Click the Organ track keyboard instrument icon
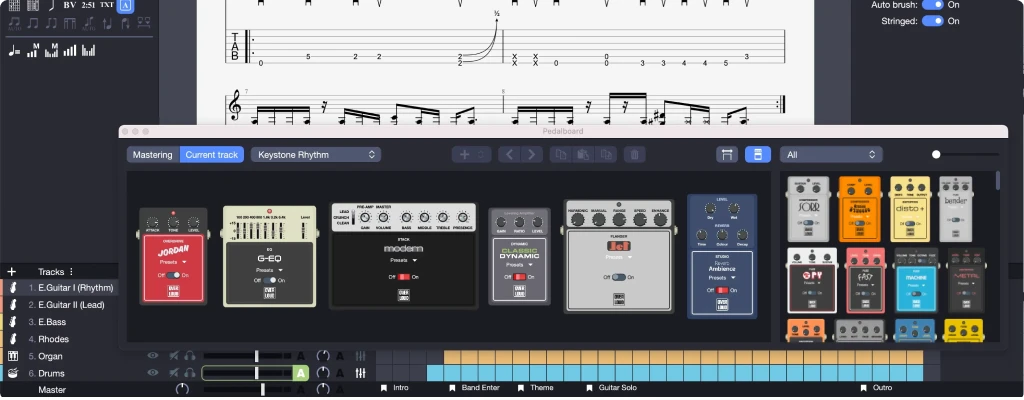Viewport: 1024px width, 400px height. (12, 356)
